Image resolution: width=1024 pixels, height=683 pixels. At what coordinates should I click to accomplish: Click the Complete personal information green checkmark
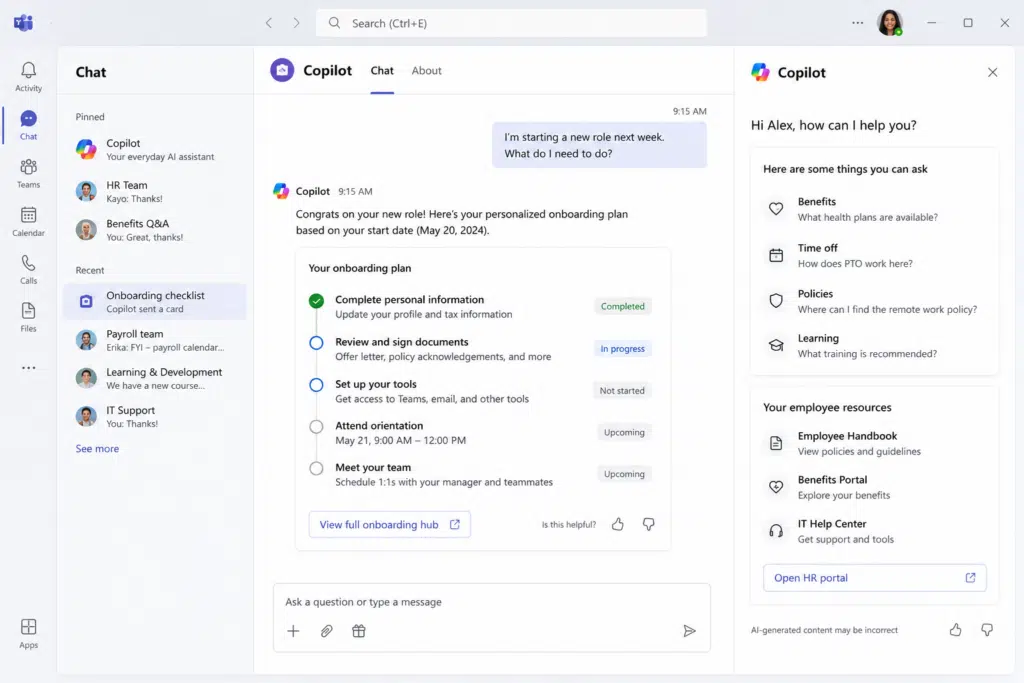tap(316, 300)
